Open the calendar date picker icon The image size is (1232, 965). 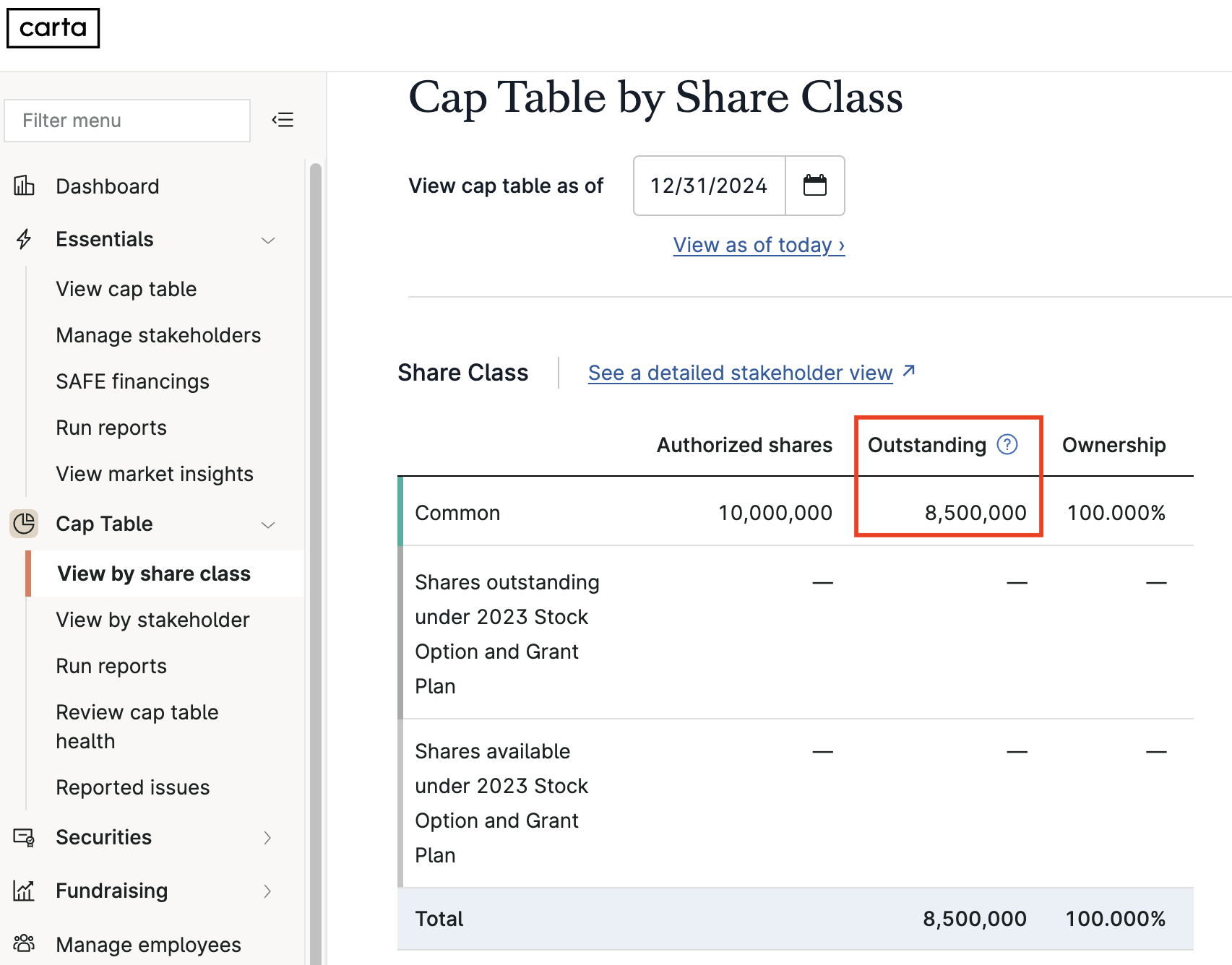[x=815, y=186]
